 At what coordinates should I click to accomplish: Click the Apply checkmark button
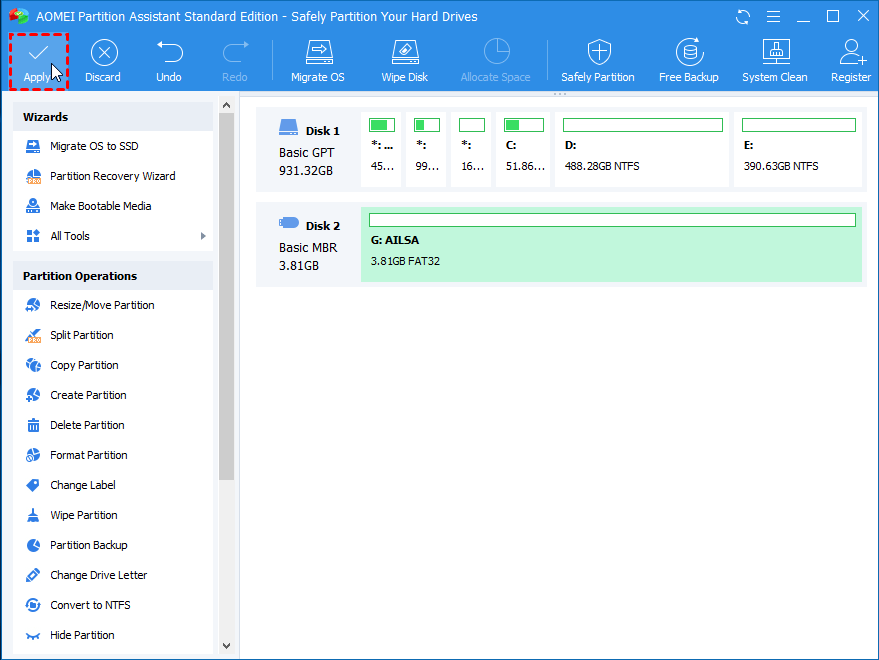click(38, 60)
